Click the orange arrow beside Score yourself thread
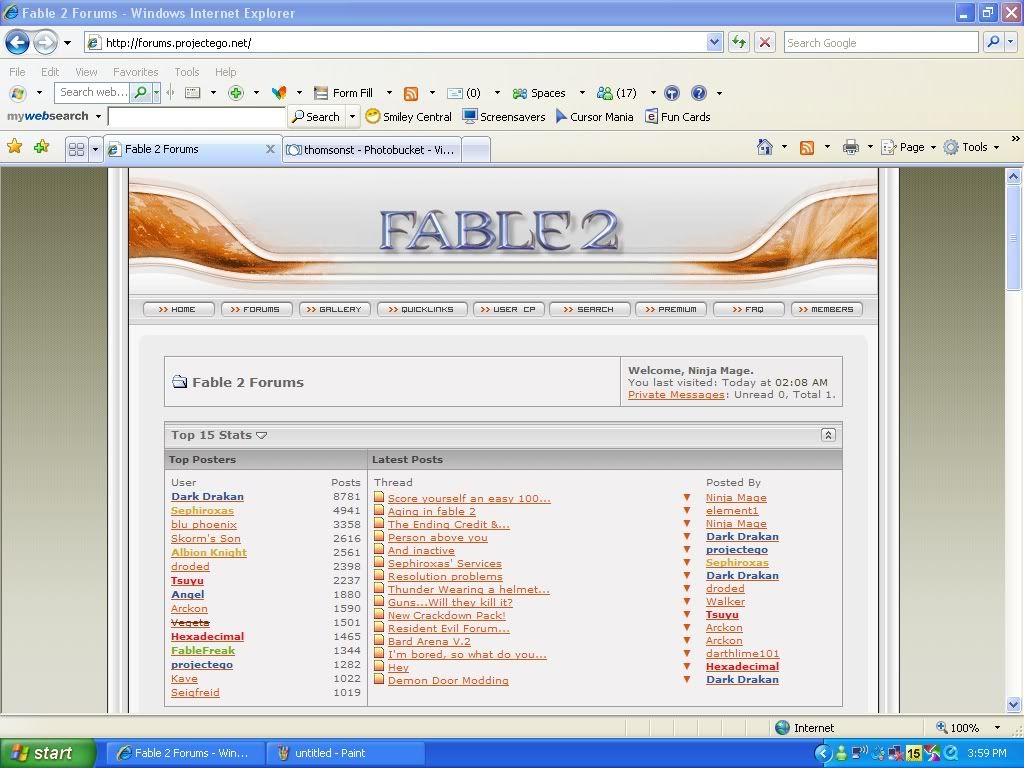1024x768 pixels. (x=686, y=498)
